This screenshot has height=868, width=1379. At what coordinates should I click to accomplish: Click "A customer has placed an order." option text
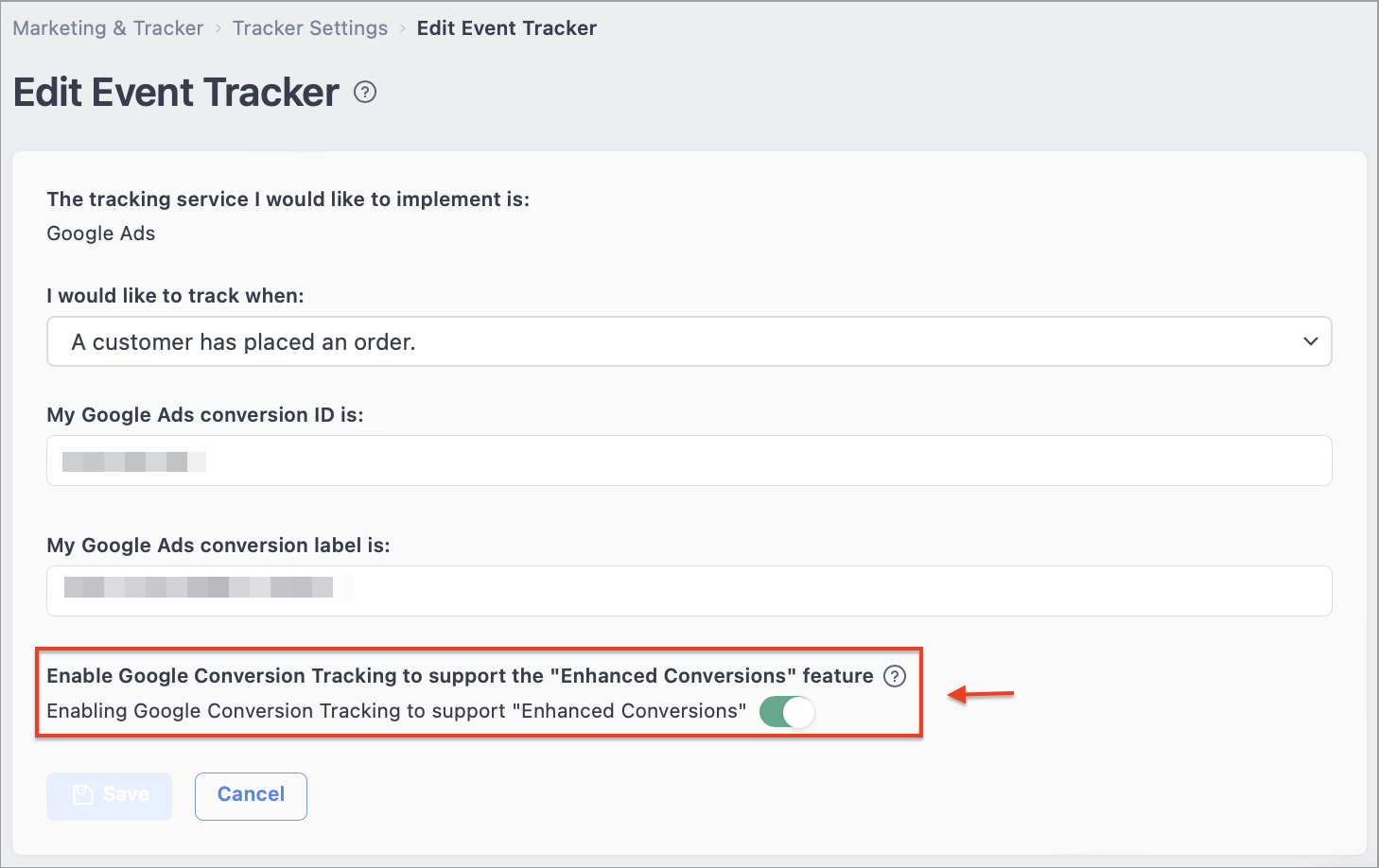pos(244,342)
